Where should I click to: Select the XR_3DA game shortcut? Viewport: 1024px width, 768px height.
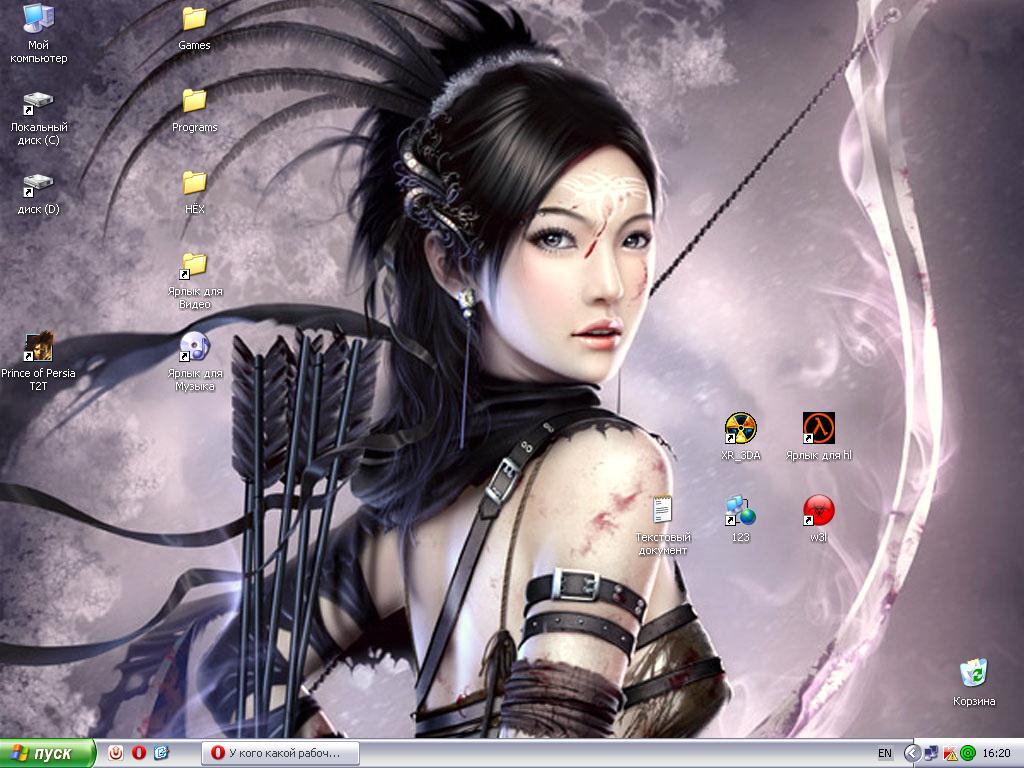coord(740,428)
